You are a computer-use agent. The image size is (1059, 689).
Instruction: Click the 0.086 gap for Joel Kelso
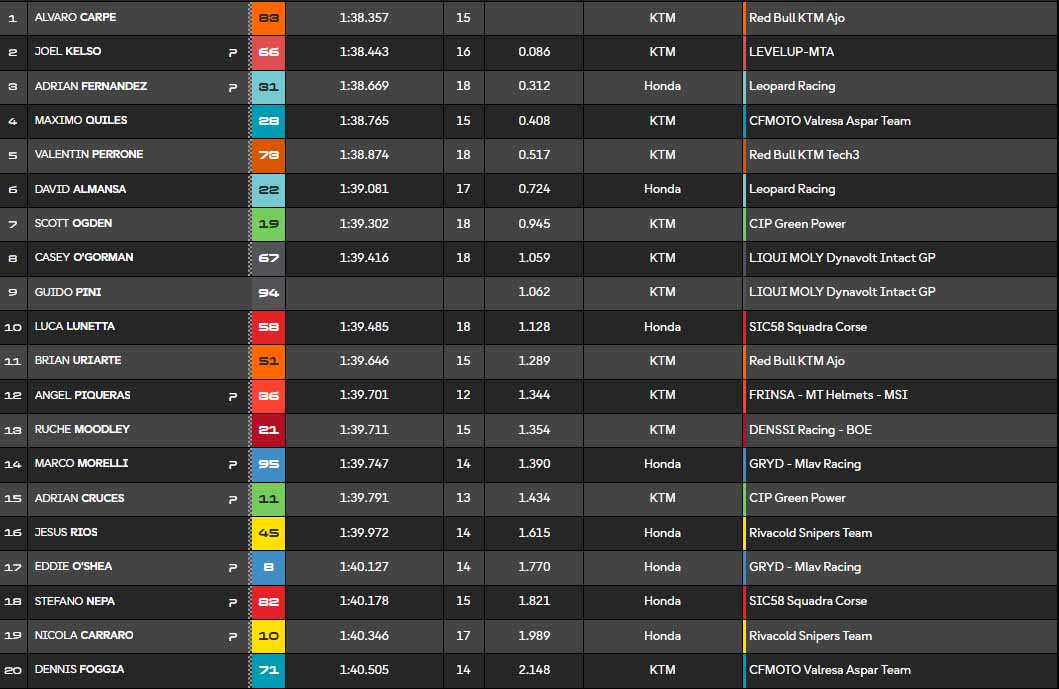pos(534,52)
